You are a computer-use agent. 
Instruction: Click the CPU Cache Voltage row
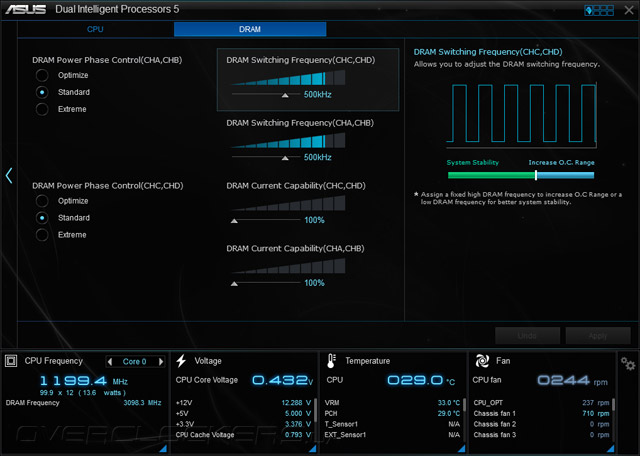(x=243, y=435)
